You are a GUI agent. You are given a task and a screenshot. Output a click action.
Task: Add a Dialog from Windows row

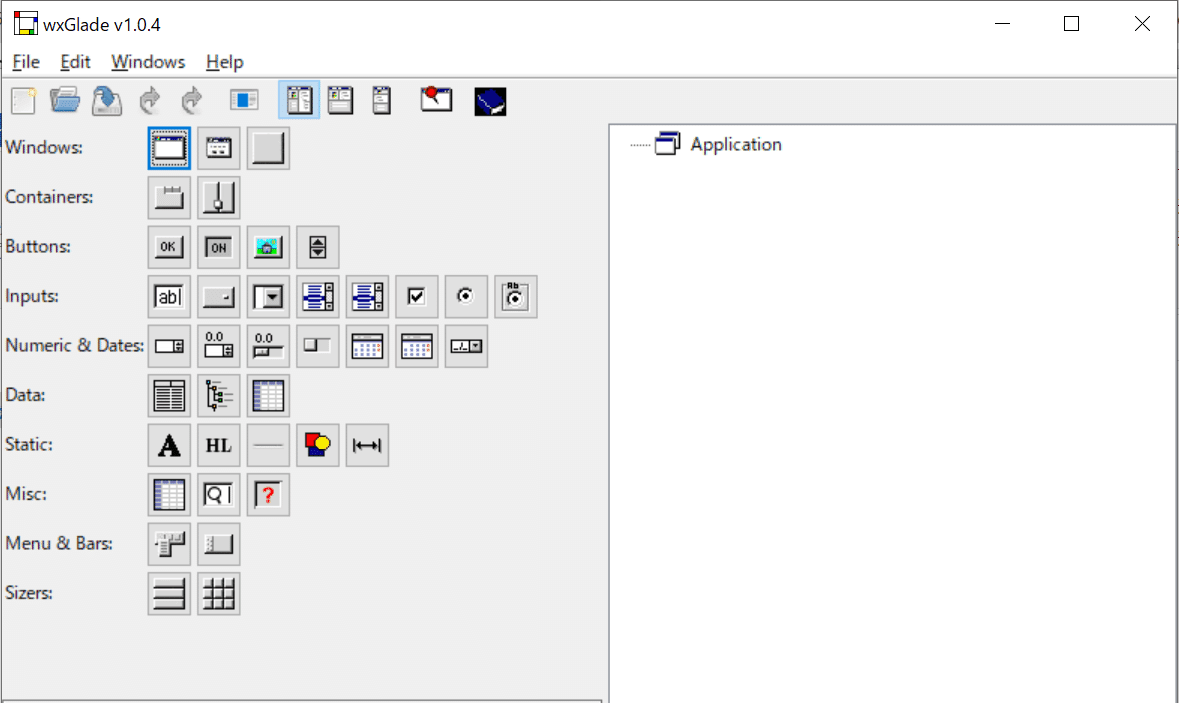point(219,148)
